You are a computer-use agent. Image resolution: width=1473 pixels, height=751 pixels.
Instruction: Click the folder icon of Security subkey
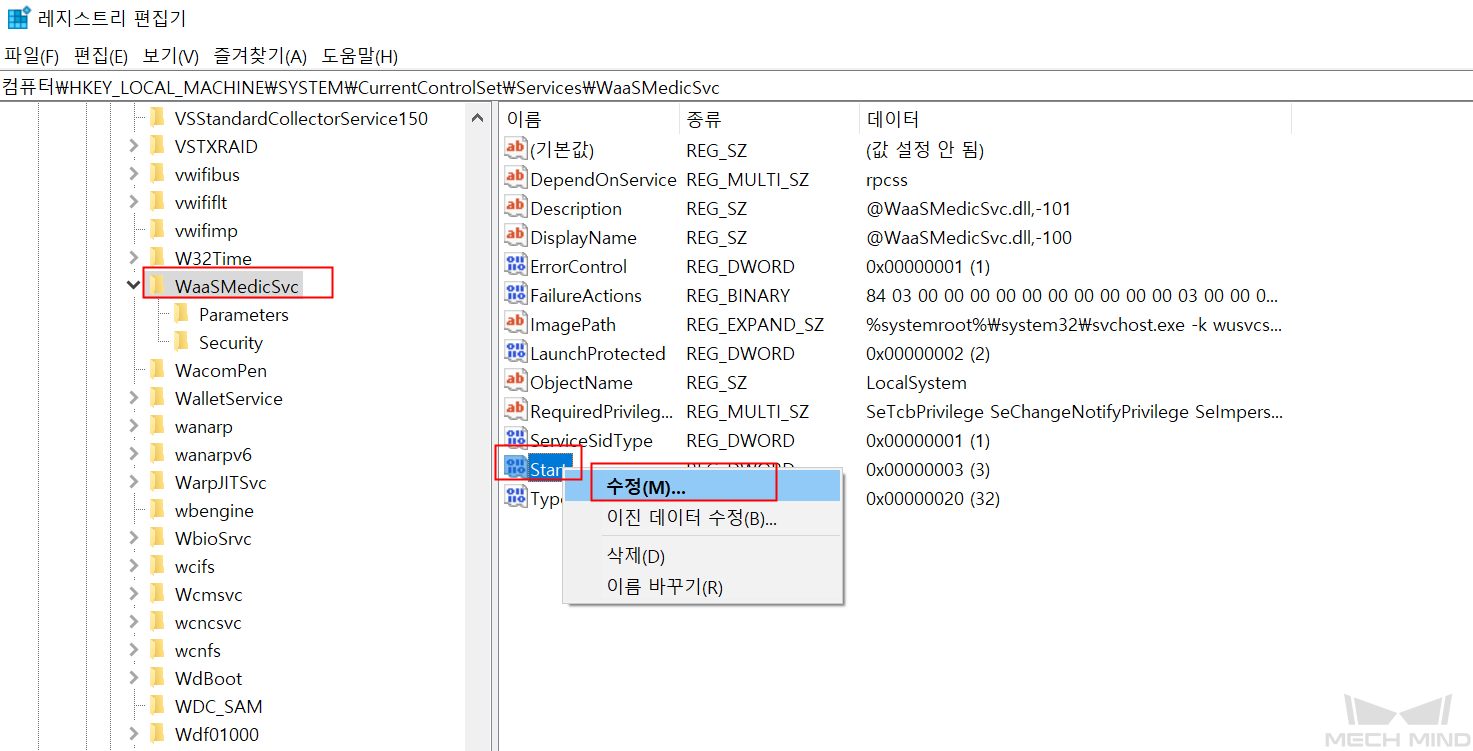(x=180, y=342)
